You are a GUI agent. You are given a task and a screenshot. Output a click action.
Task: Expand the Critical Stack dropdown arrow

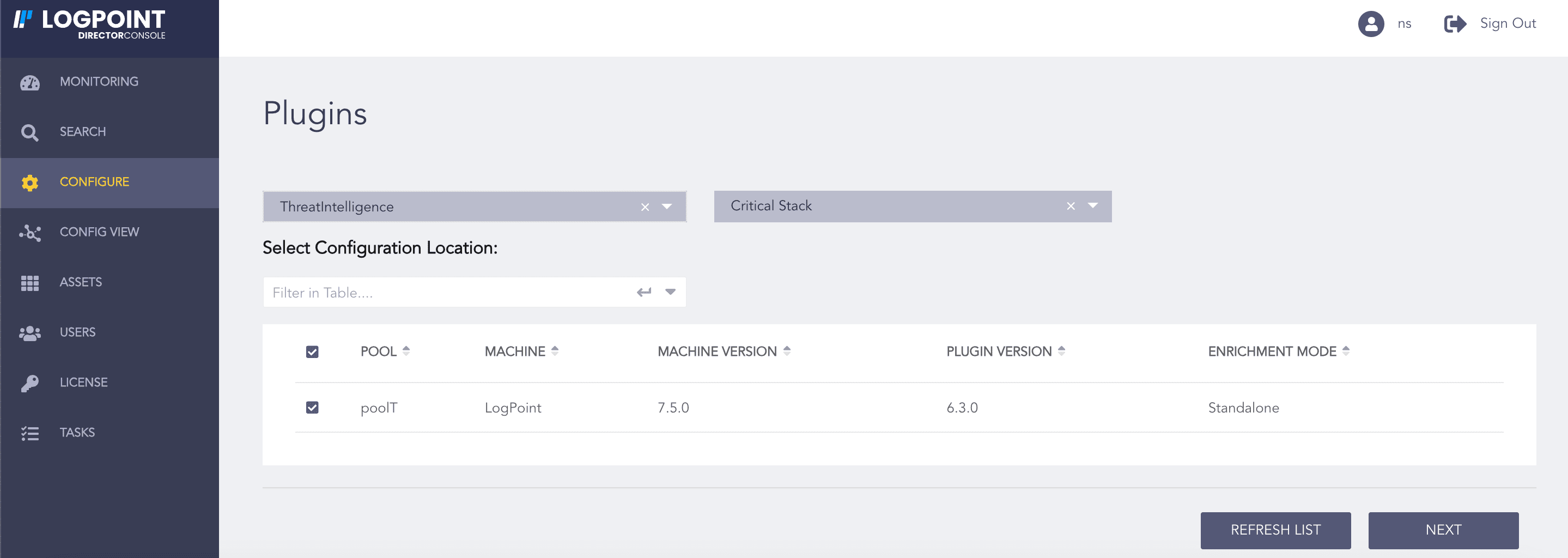click(x=1092, y=205)
